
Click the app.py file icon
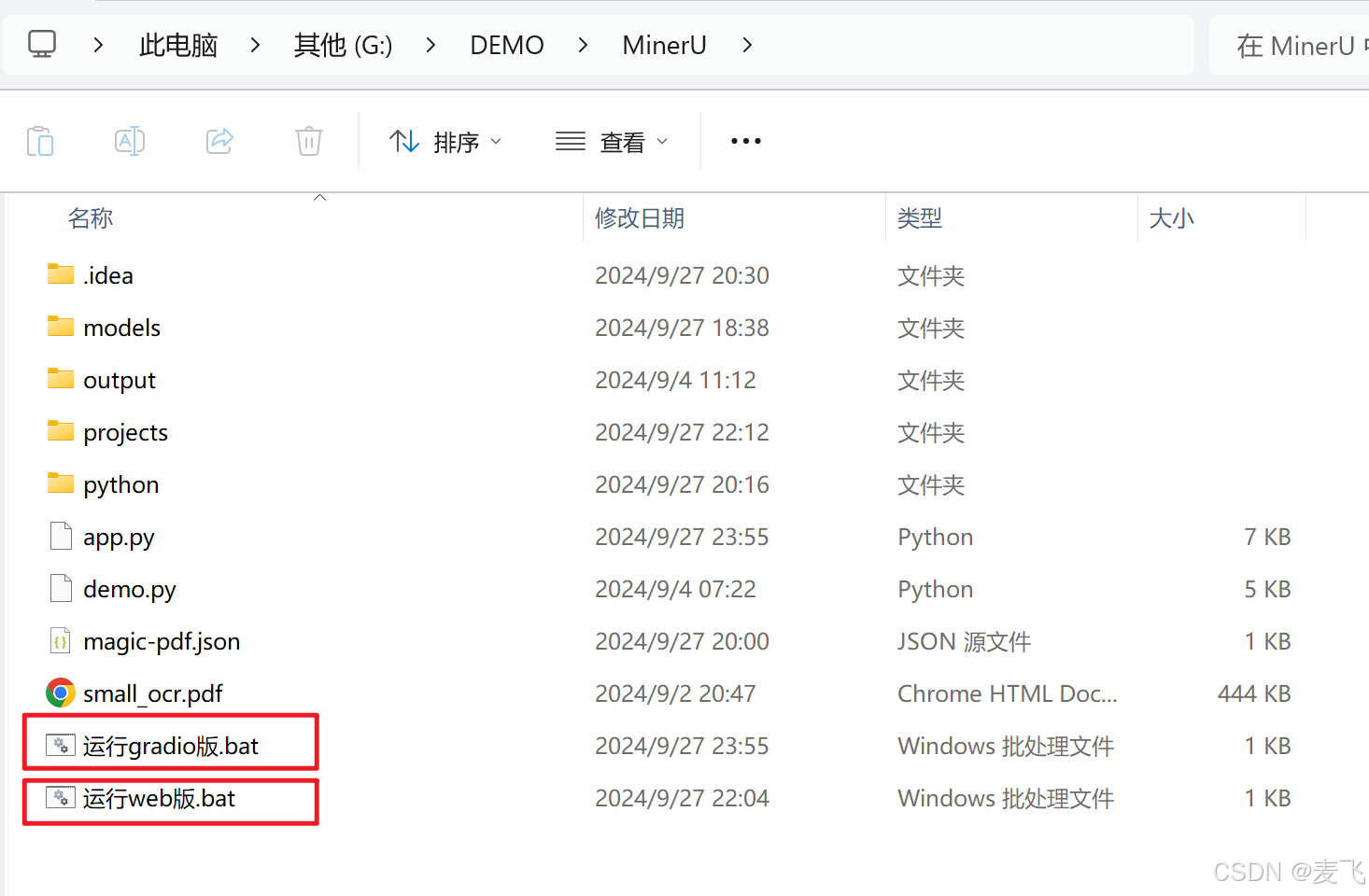[x=61, y=537]
